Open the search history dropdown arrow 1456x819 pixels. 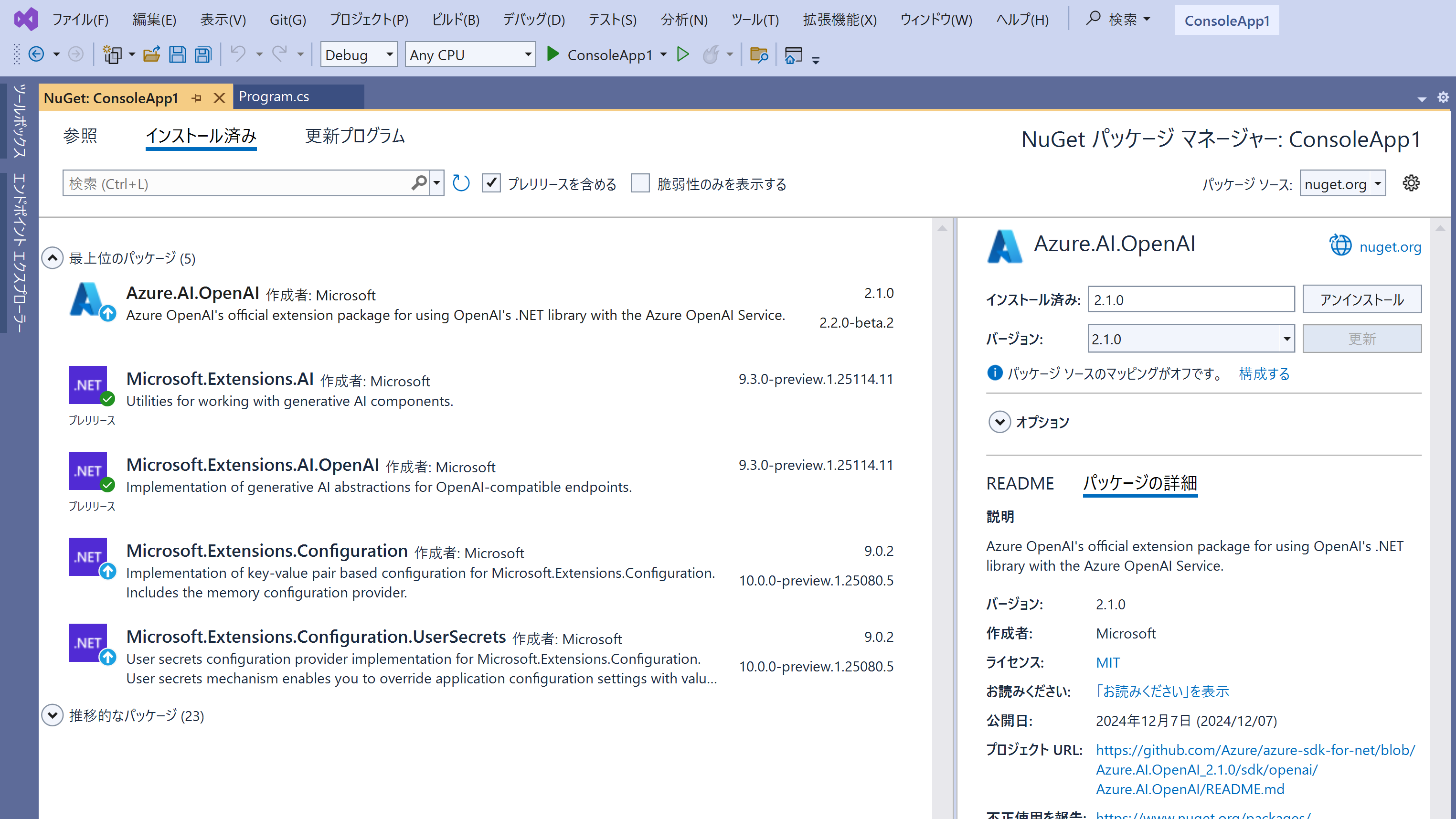436,183
